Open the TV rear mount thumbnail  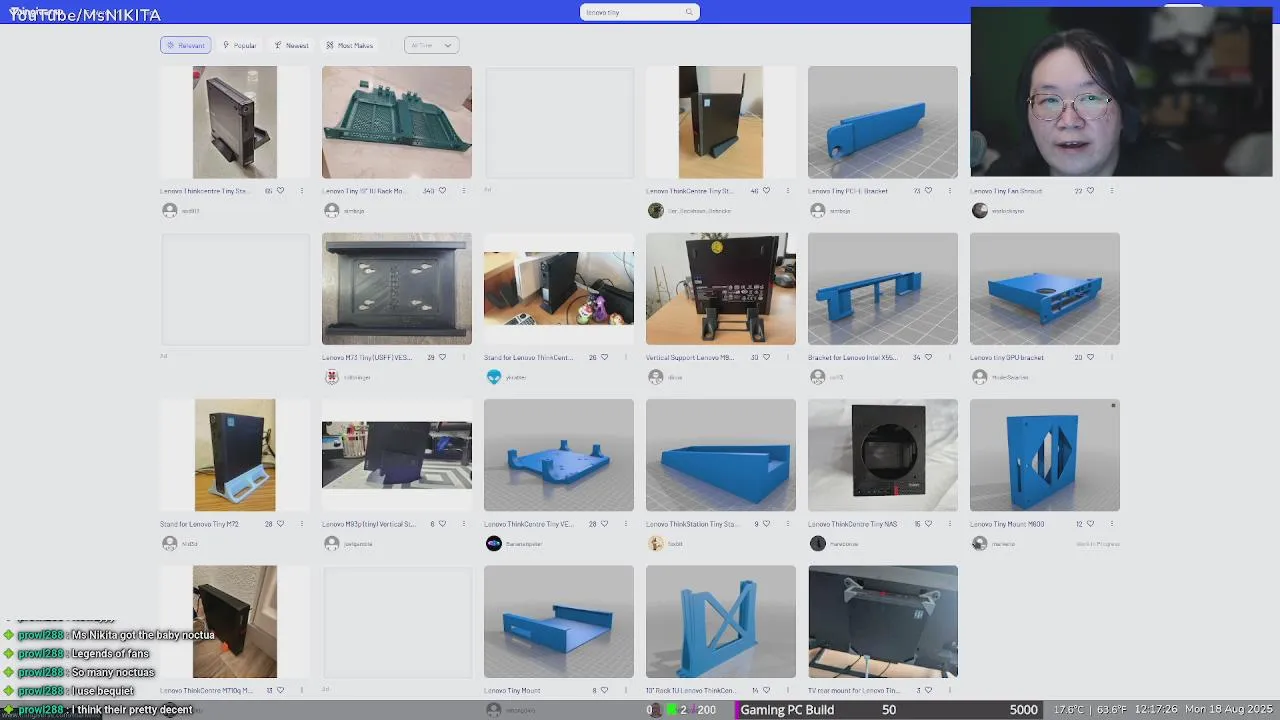click(883, 622)
